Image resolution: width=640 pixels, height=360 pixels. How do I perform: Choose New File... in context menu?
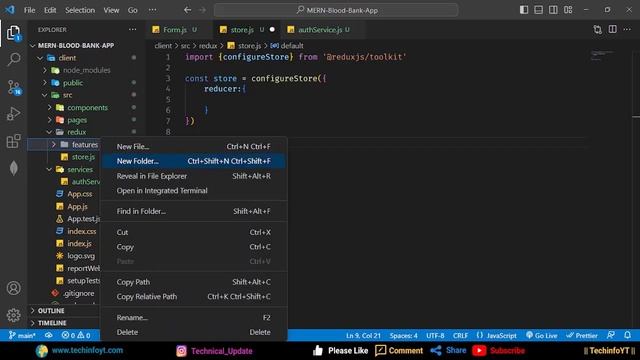coord(193,146)
